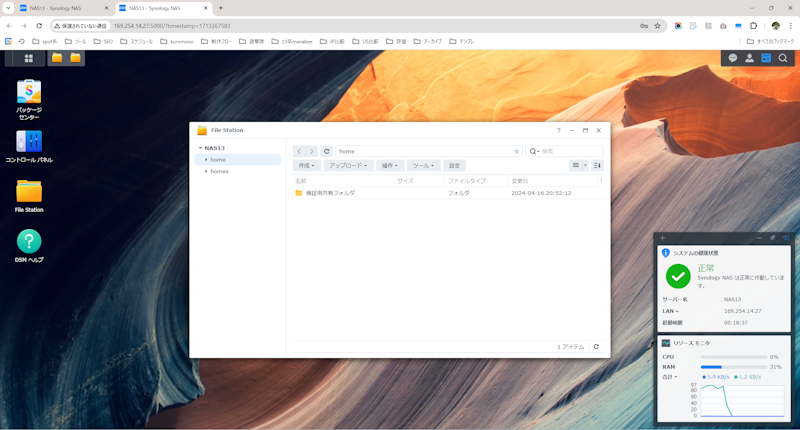
Task: Click the DSM notifications chat icon
Action: tap(733, 58)
